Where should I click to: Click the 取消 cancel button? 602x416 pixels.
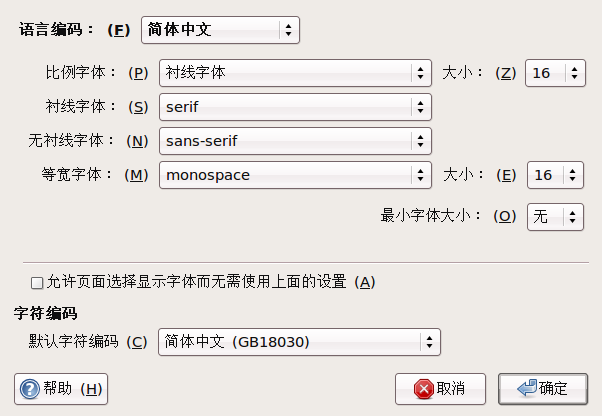(x=440, y=389)
